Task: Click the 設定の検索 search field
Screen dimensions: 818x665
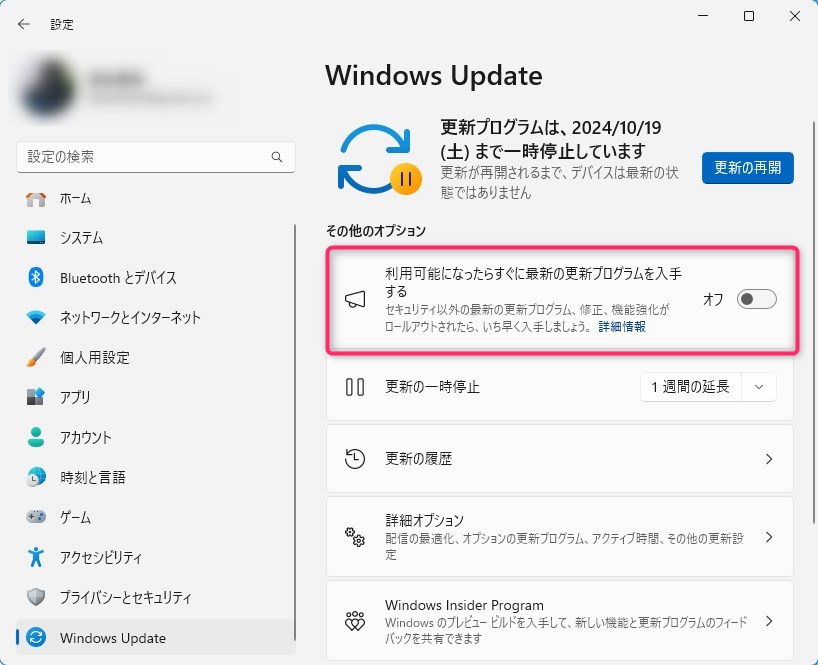Action: 140,158
